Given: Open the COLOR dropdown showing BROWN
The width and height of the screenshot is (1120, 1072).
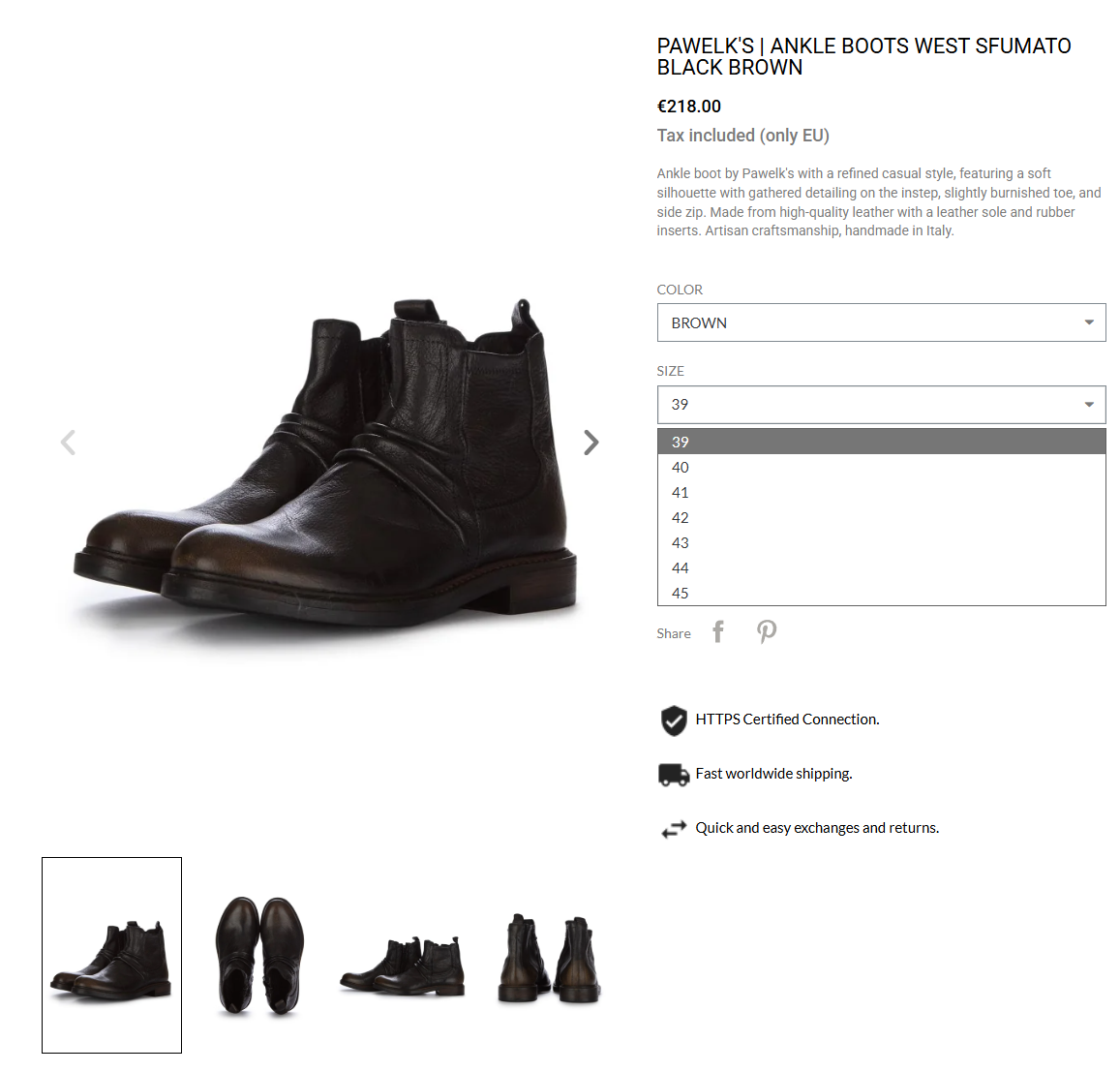Looking at the screenshot, I should pyautogui.click(x=882, y=322).
